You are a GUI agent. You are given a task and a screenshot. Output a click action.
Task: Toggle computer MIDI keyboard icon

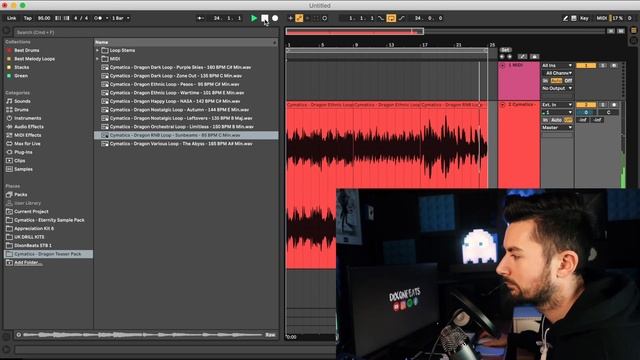coord(573,18)
